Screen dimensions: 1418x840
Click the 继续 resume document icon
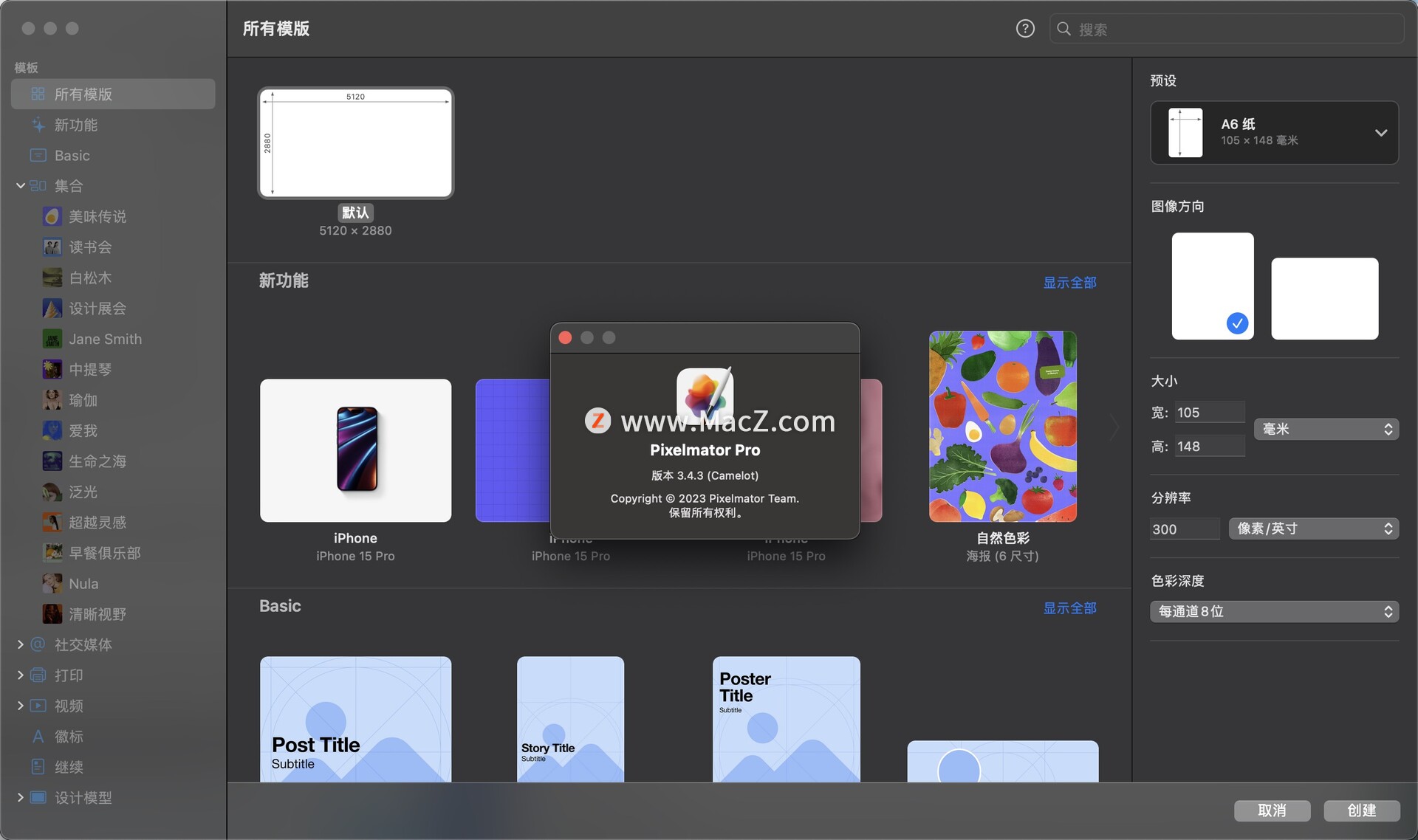(38, 767)
